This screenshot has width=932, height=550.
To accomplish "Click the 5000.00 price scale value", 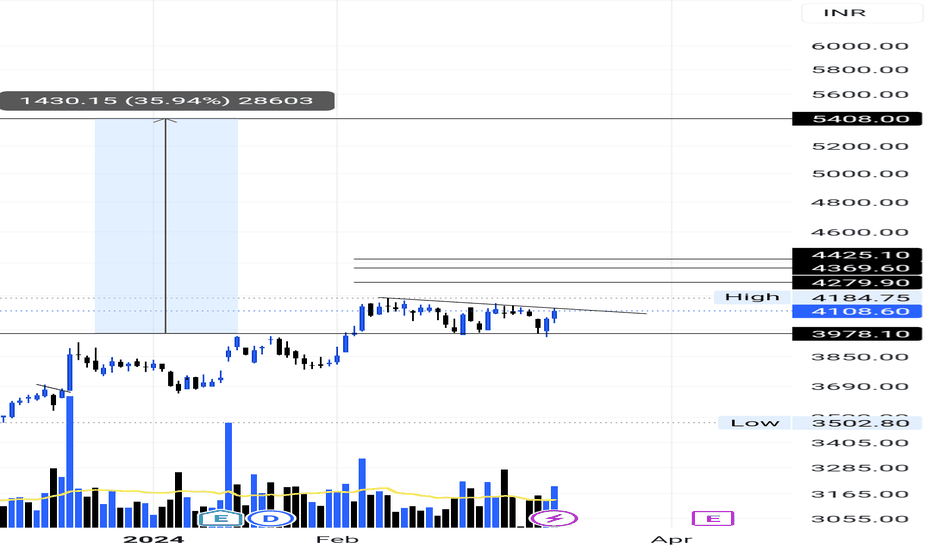I will point(859,174).
